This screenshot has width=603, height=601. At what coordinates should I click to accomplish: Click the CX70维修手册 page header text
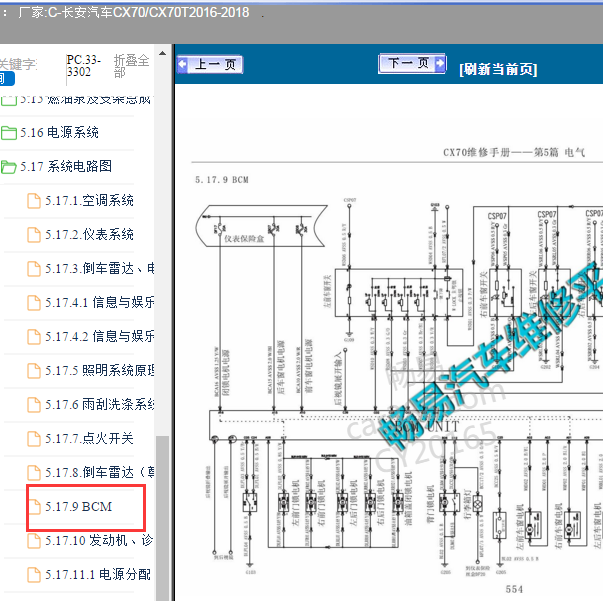coord(514,152)
